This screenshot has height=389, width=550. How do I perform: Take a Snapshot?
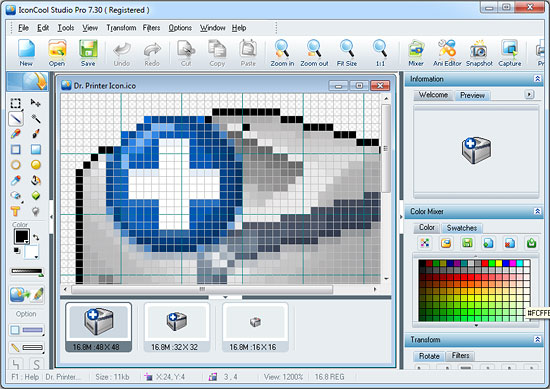click(x=479, y=53)
